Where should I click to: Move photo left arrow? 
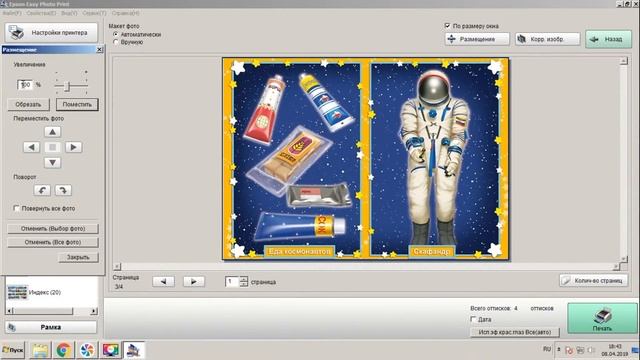tap(31, 147)
